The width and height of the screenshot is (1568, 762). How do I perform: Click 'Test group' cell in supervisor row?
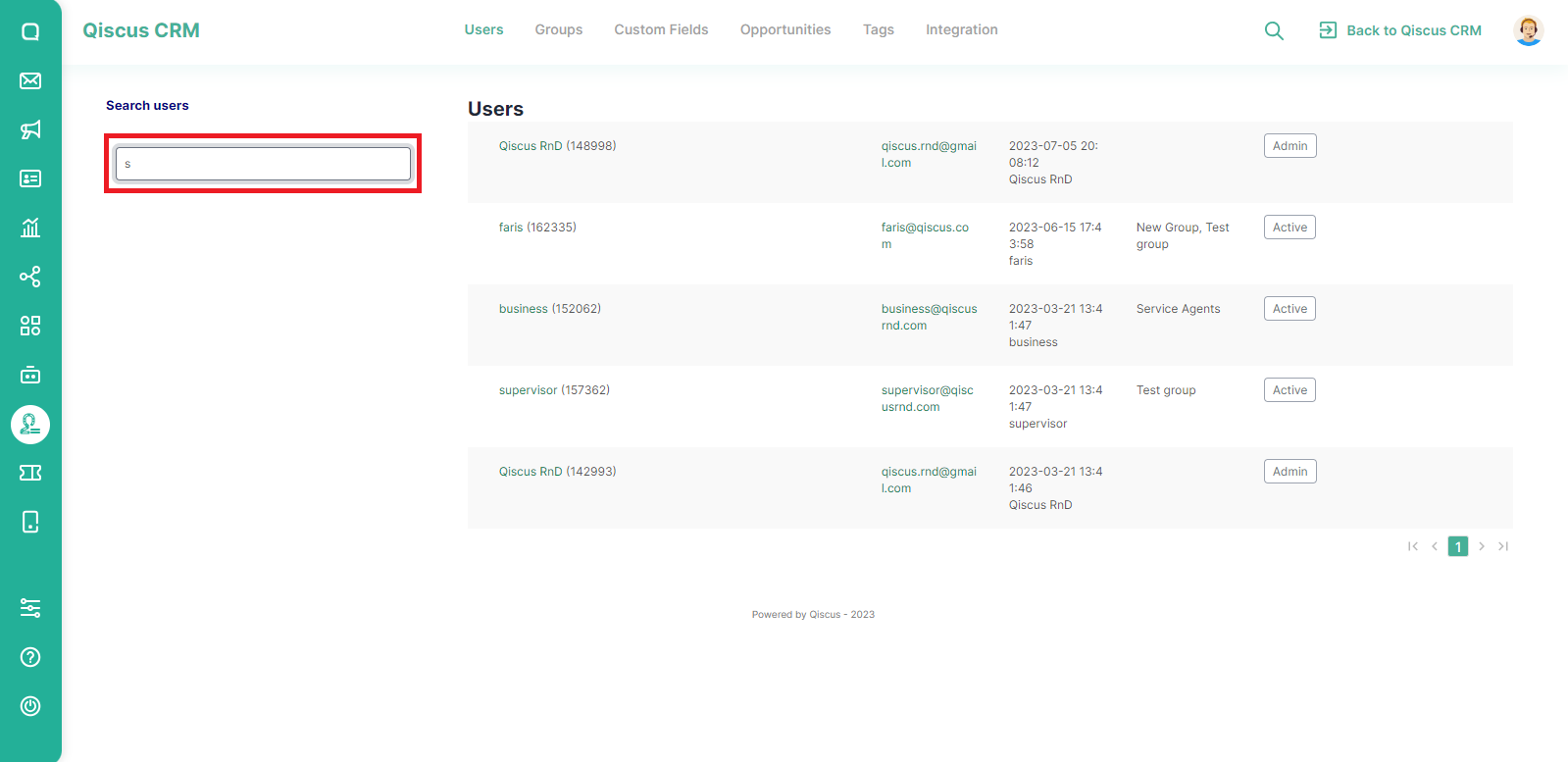(x=1166, y=390)
